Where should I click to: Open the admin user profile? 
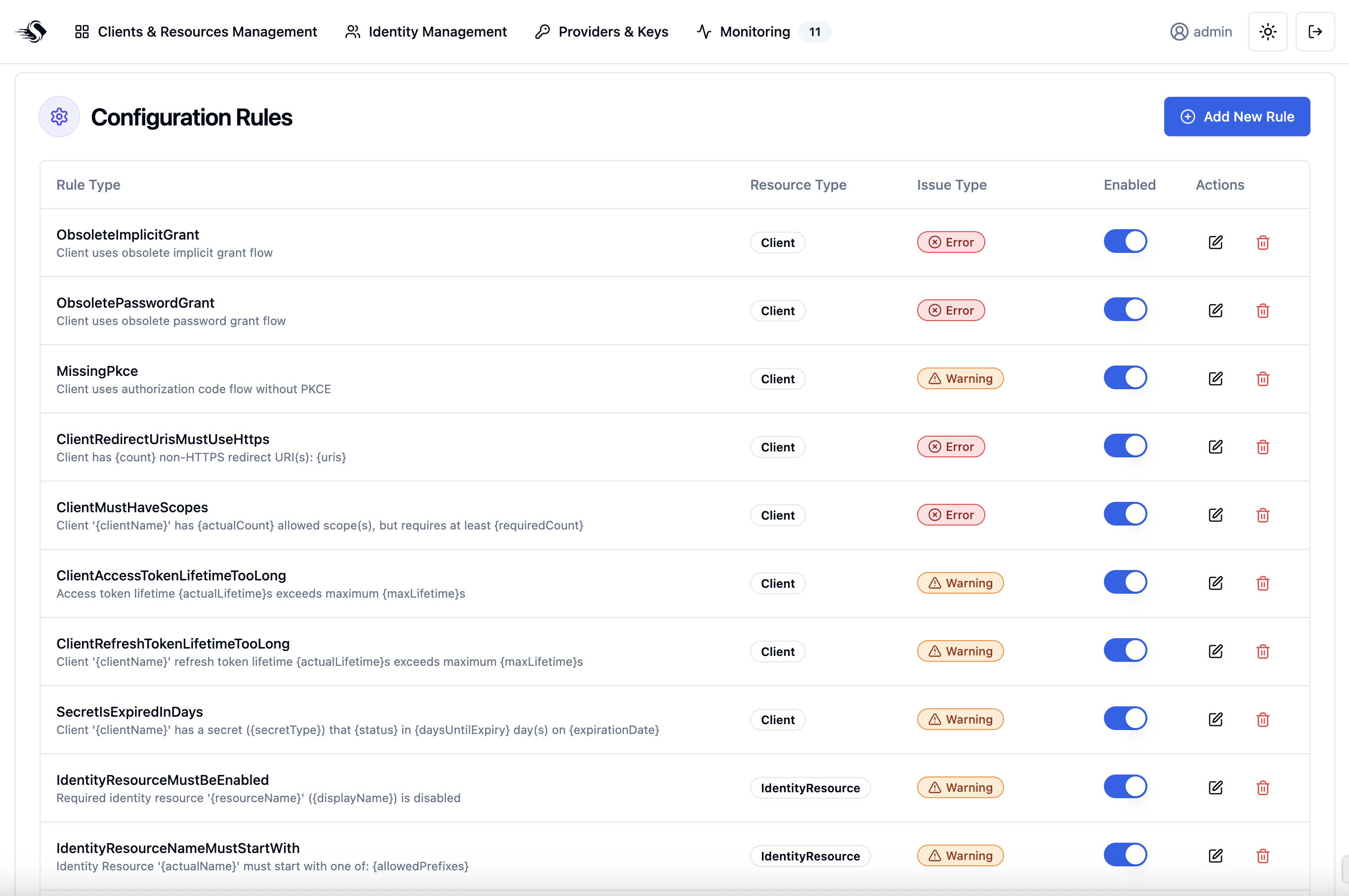(x=1201, y=32)
